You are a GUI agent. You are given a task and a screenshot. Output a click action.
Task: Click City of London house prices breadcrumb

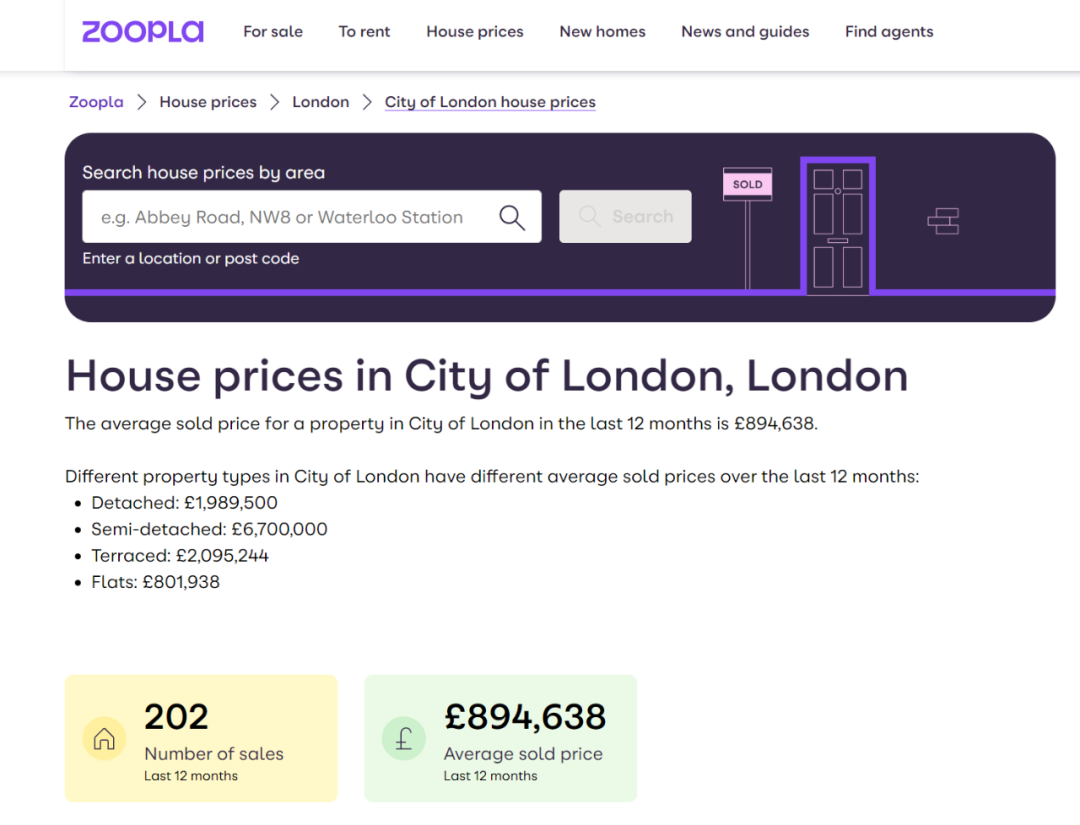[490, 102]
